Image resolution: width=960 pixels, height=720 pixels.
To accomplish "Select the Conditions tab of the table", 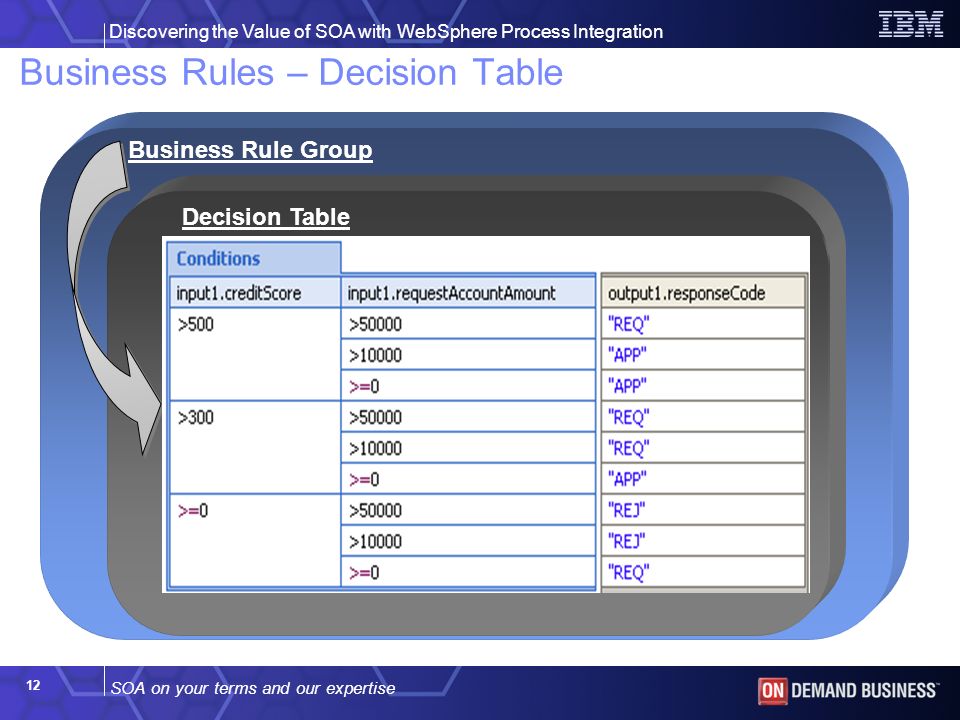I will click(x=254, y=258).
